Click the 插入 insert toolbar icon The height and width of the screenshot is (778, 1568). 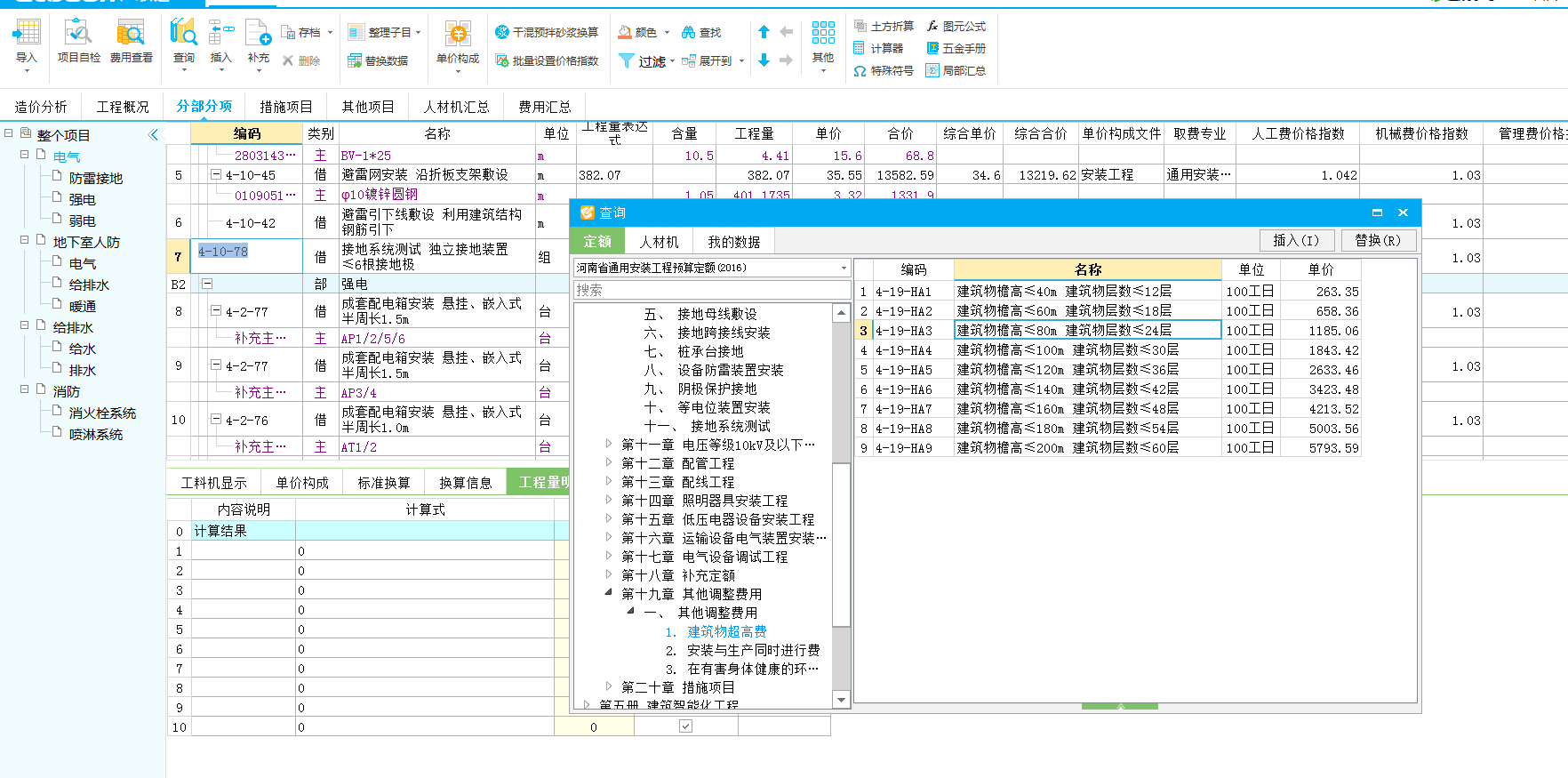[x=220, y=33]
